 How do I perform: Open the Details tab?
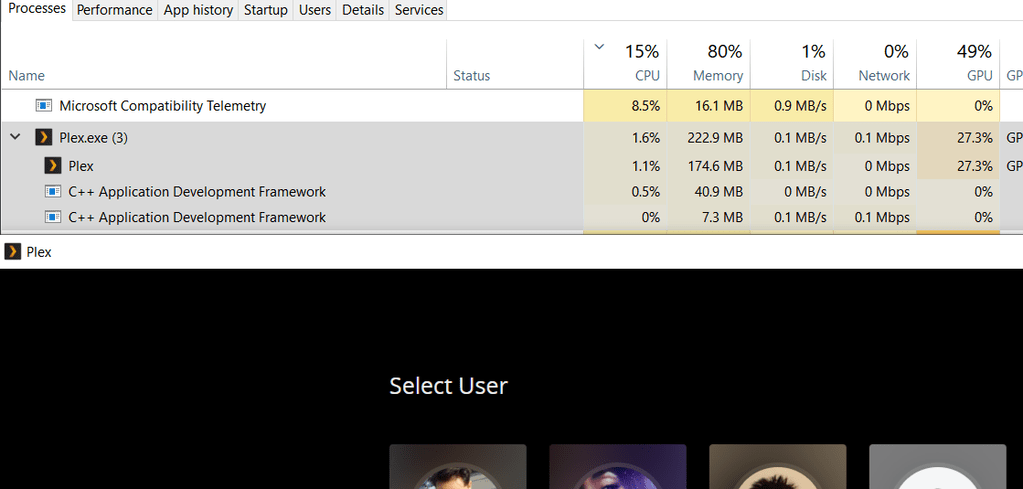pos(362,10)
